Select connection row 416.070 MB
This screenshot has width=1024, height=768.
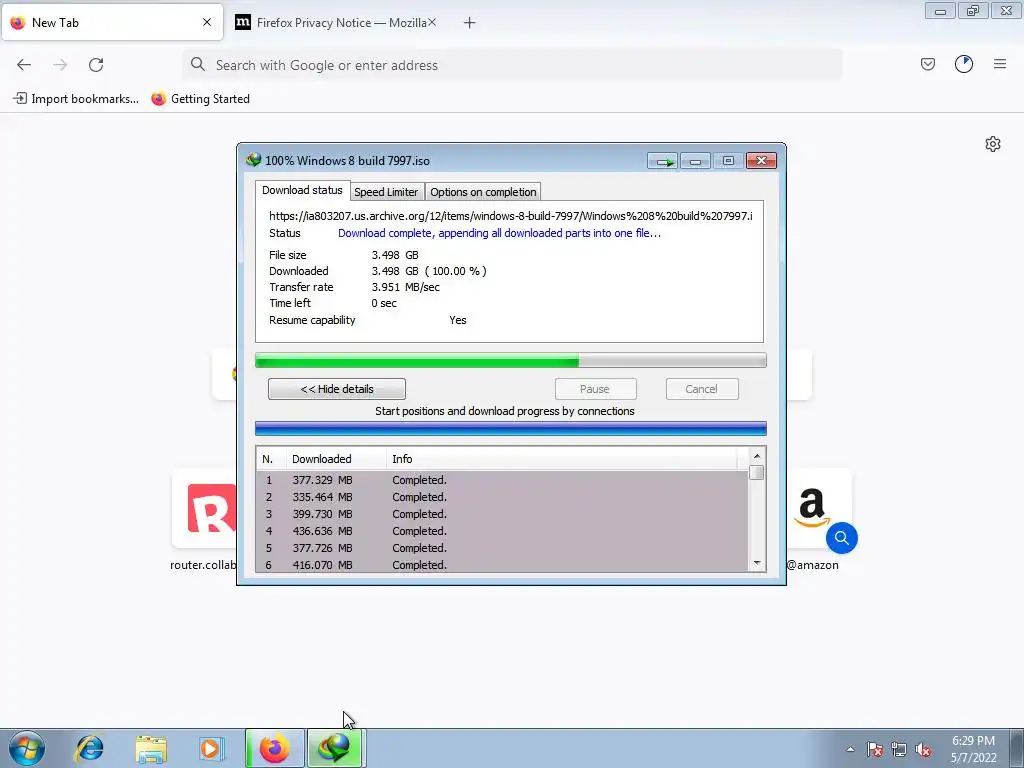pyautogui.click(x=502, y=565)
